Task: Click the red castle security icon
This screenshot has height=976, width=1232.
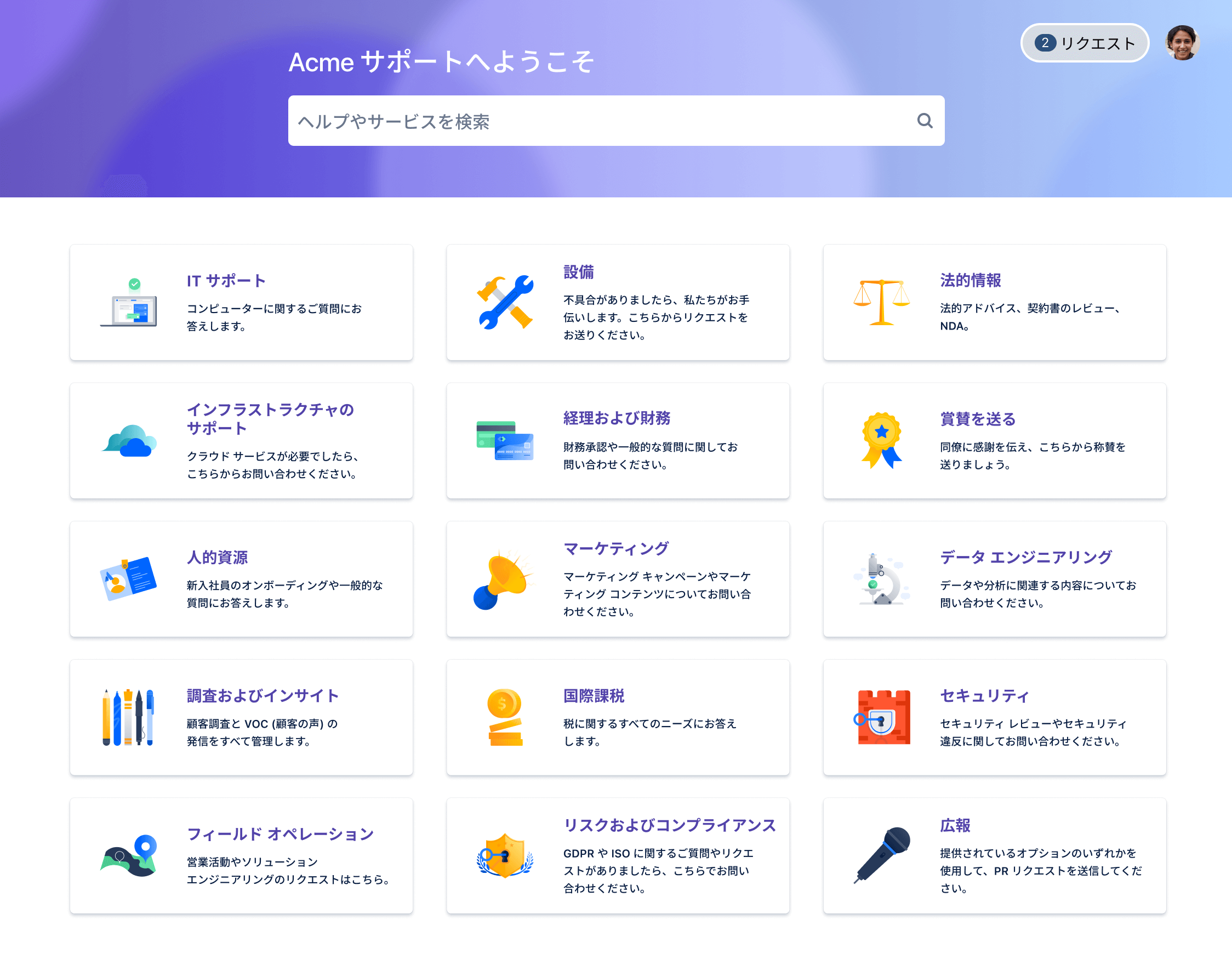Action: coord(883,717)
